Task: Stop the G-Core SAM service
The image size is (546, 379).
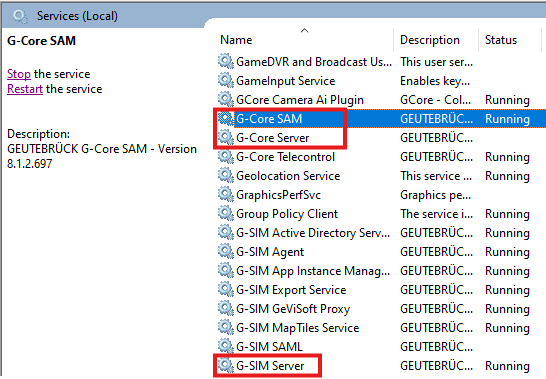Action: tap(19, 74)
